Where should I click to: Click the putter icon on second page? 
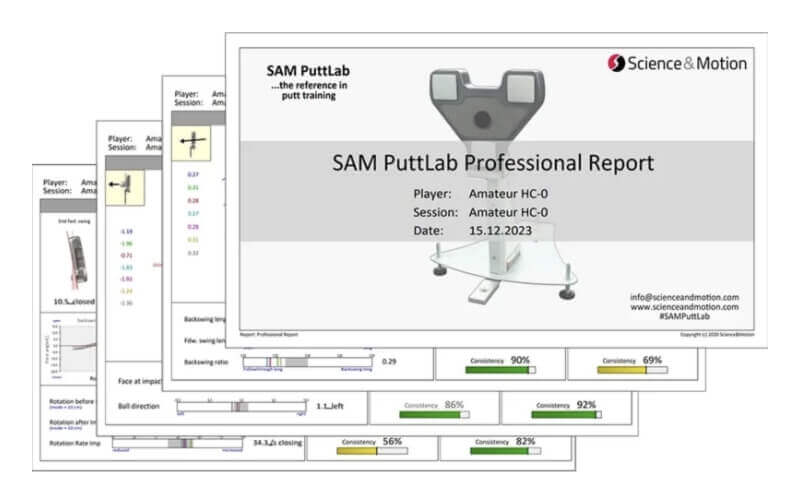(127, 185)
